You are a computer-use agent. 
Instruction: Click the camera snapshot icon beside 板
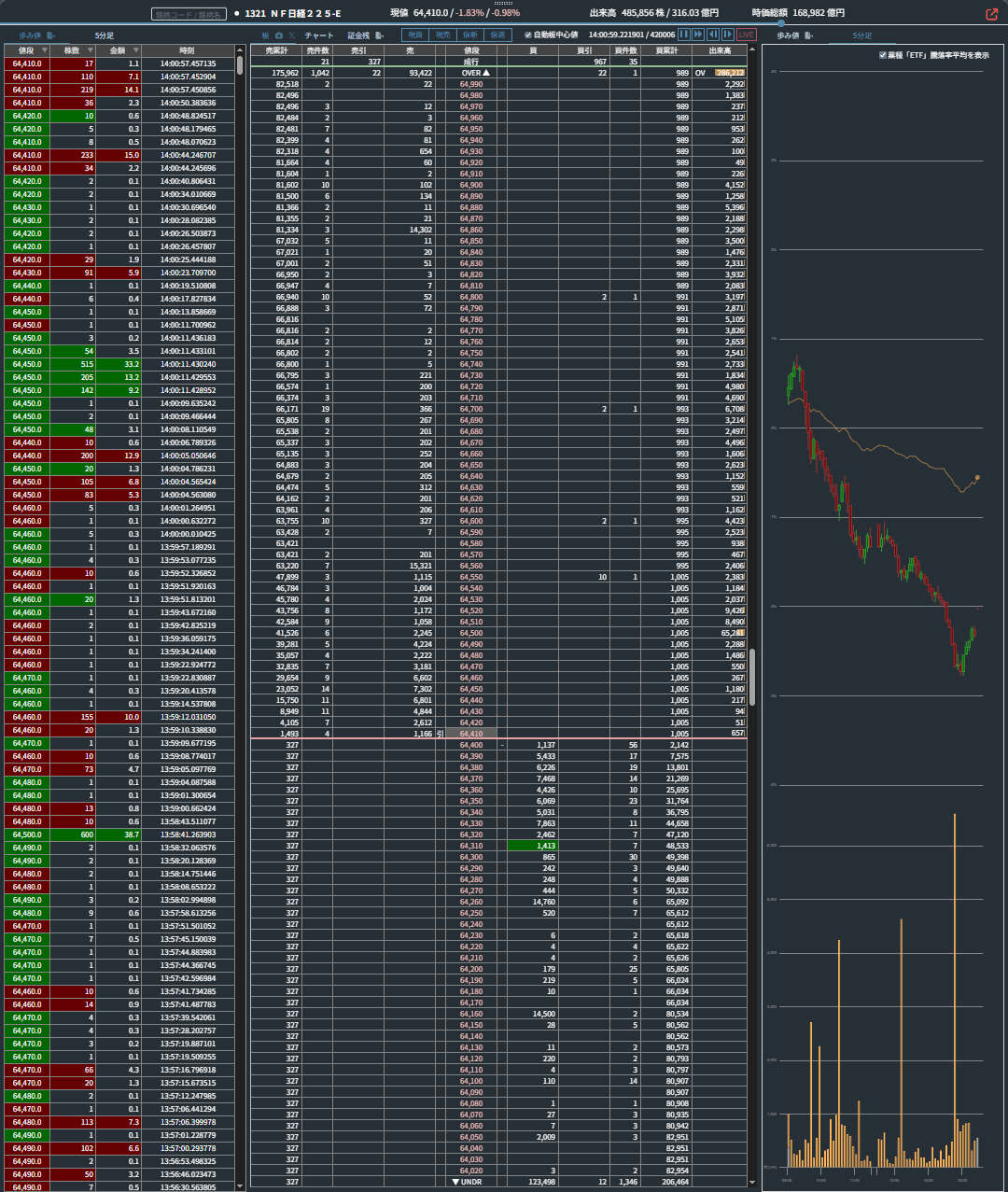(x=279, y=35)
